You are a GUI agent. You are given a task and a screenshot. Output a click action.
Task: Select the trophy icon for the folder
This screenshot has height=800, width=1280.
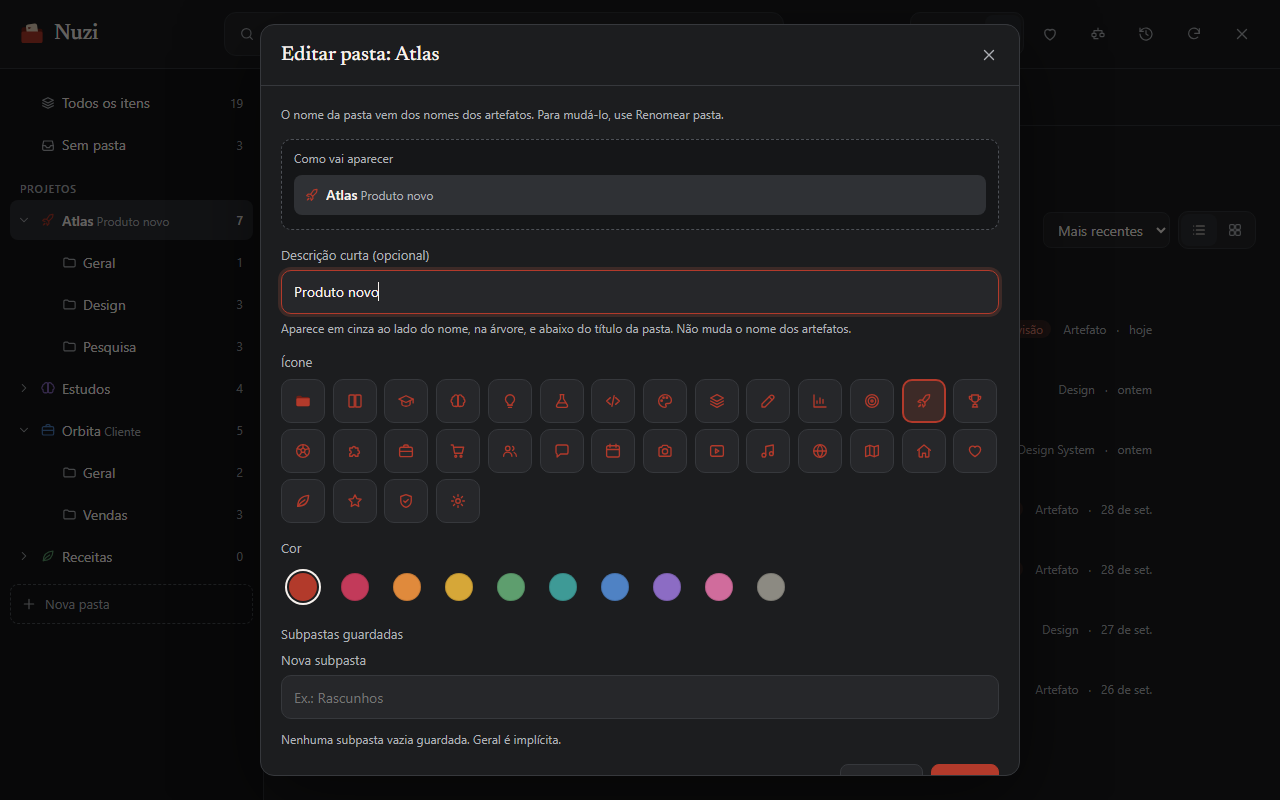tap(975, 401)
